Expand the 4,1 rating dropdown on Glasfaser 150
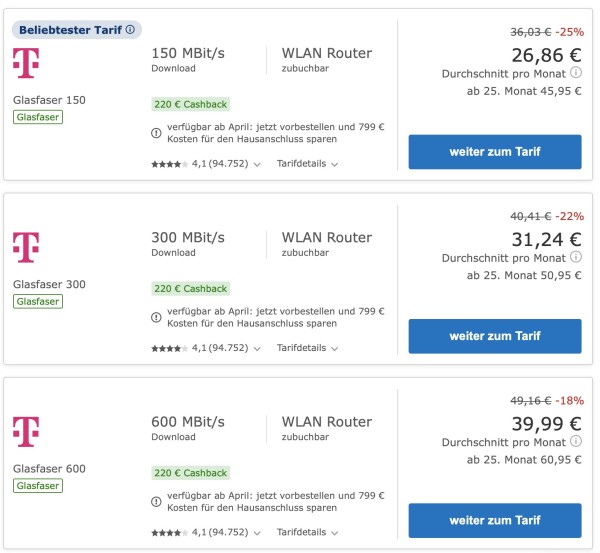The height and width of the screenshot is (553, 600). click(257, 164)
